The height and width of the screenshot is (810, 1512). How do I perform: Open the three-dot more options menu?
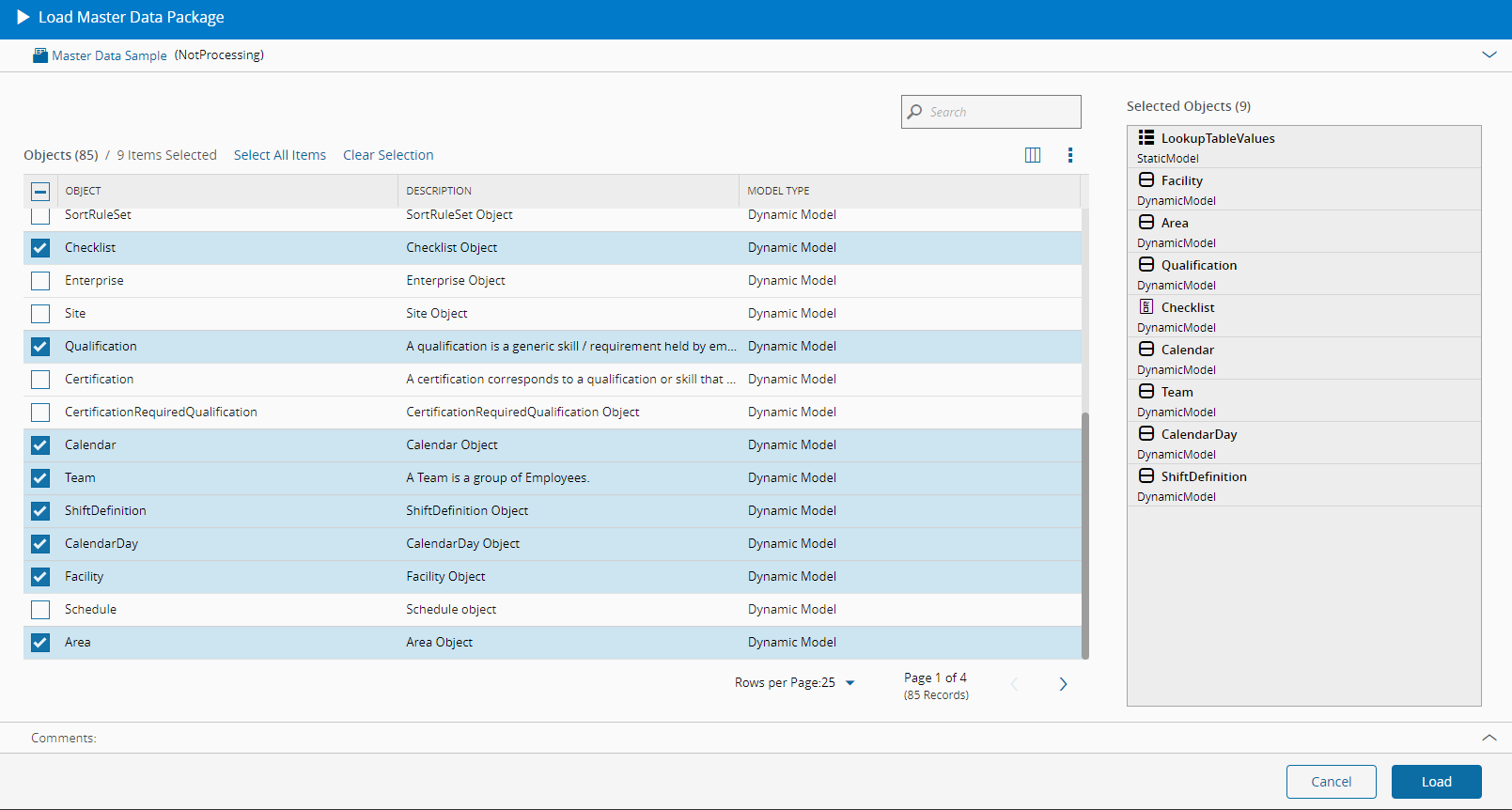1069,155
